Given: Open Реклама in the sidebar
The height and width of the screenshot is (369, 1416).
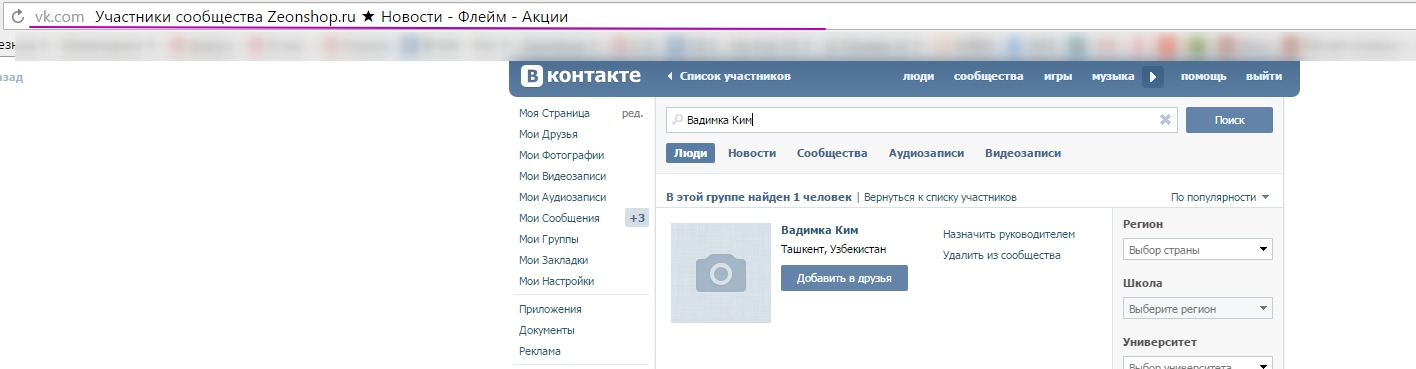Looking at the screenshot, I should point(540,351).
